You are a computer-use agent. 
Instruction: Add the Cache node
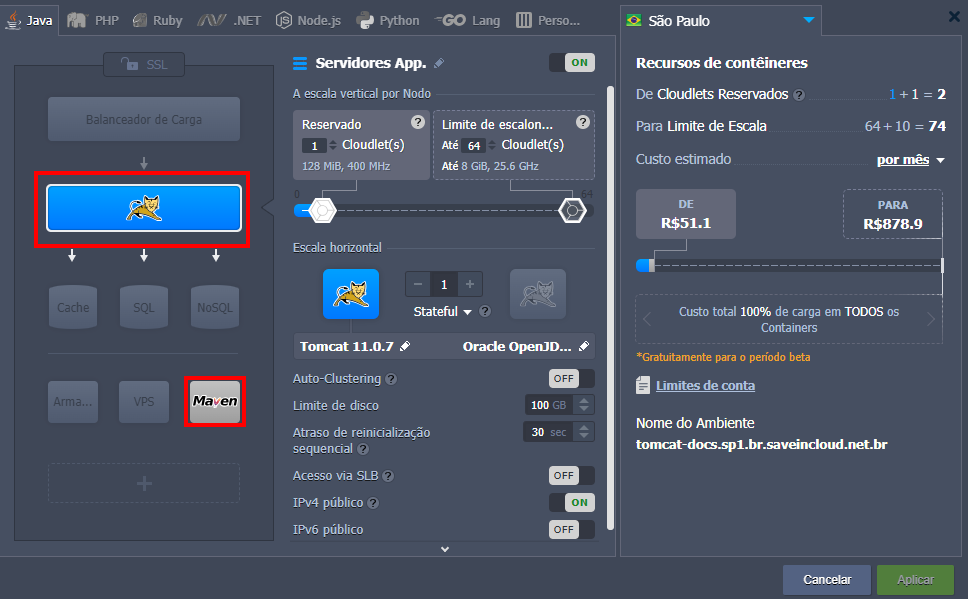[x=73, y=307]
